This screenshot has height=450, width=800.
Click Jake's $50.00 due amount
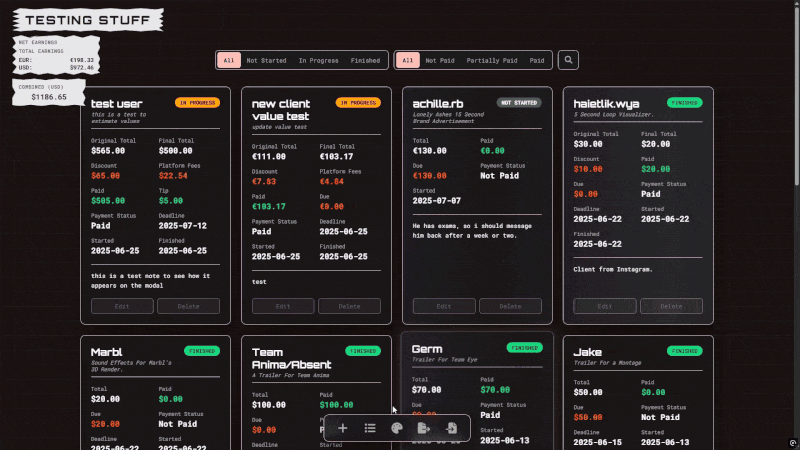[588, 417]
